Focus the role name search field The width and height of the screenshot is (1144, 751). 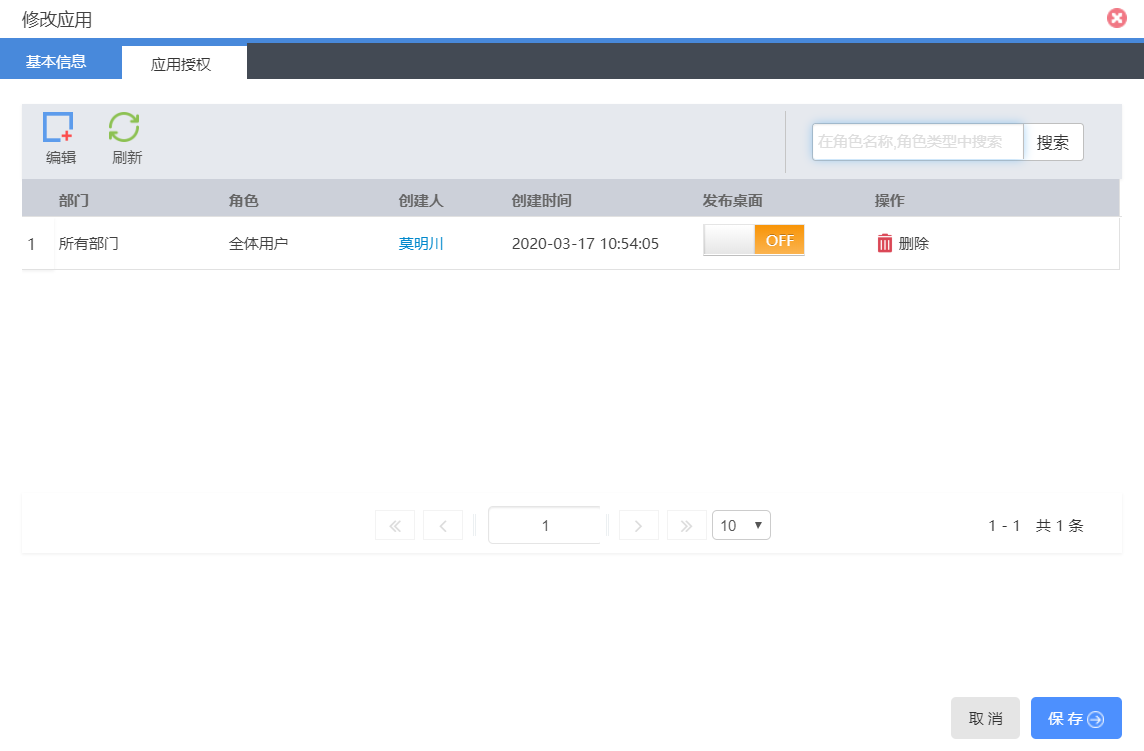pos(917,142)
